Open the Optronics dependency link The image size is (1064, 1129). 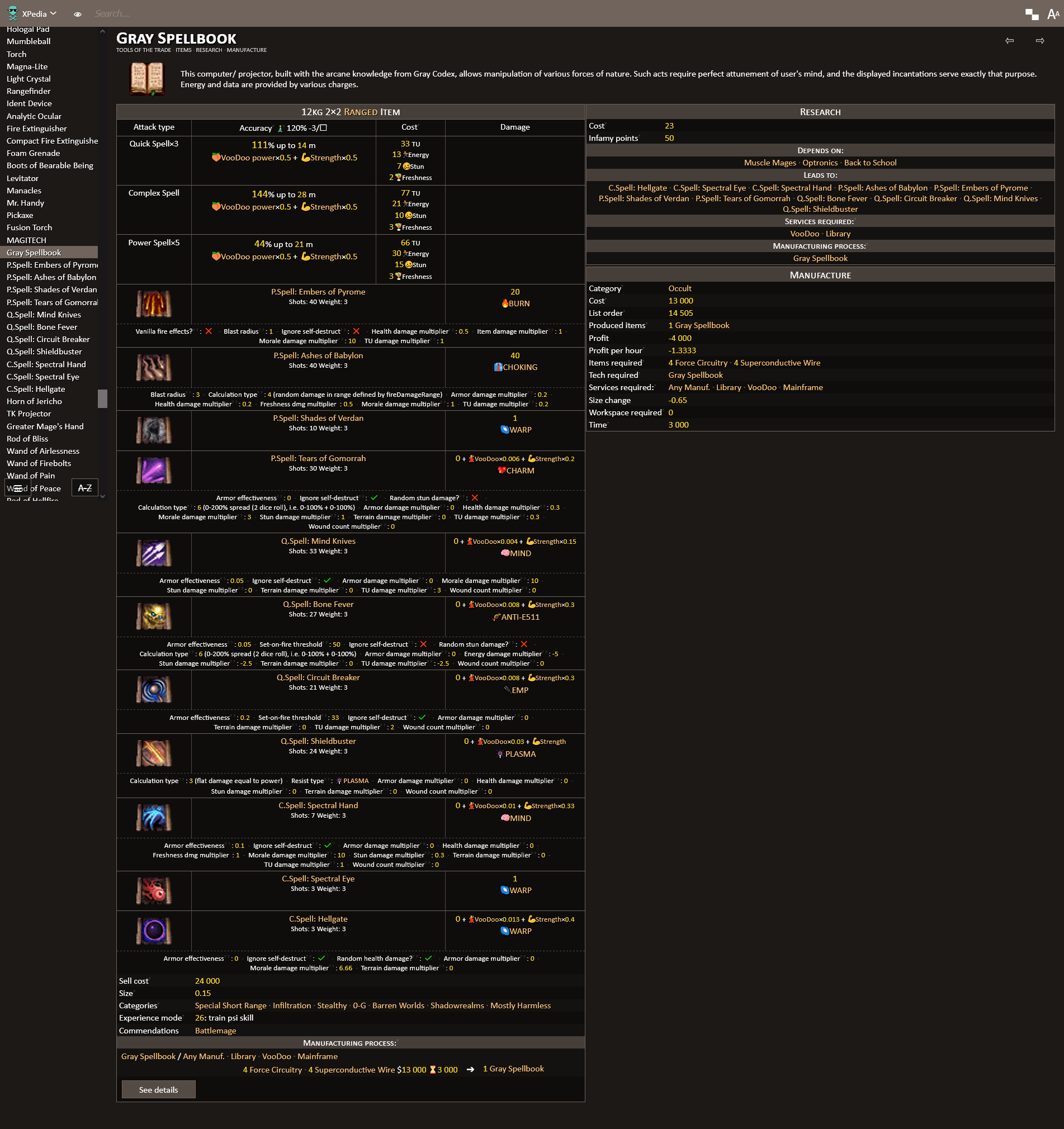820,163
